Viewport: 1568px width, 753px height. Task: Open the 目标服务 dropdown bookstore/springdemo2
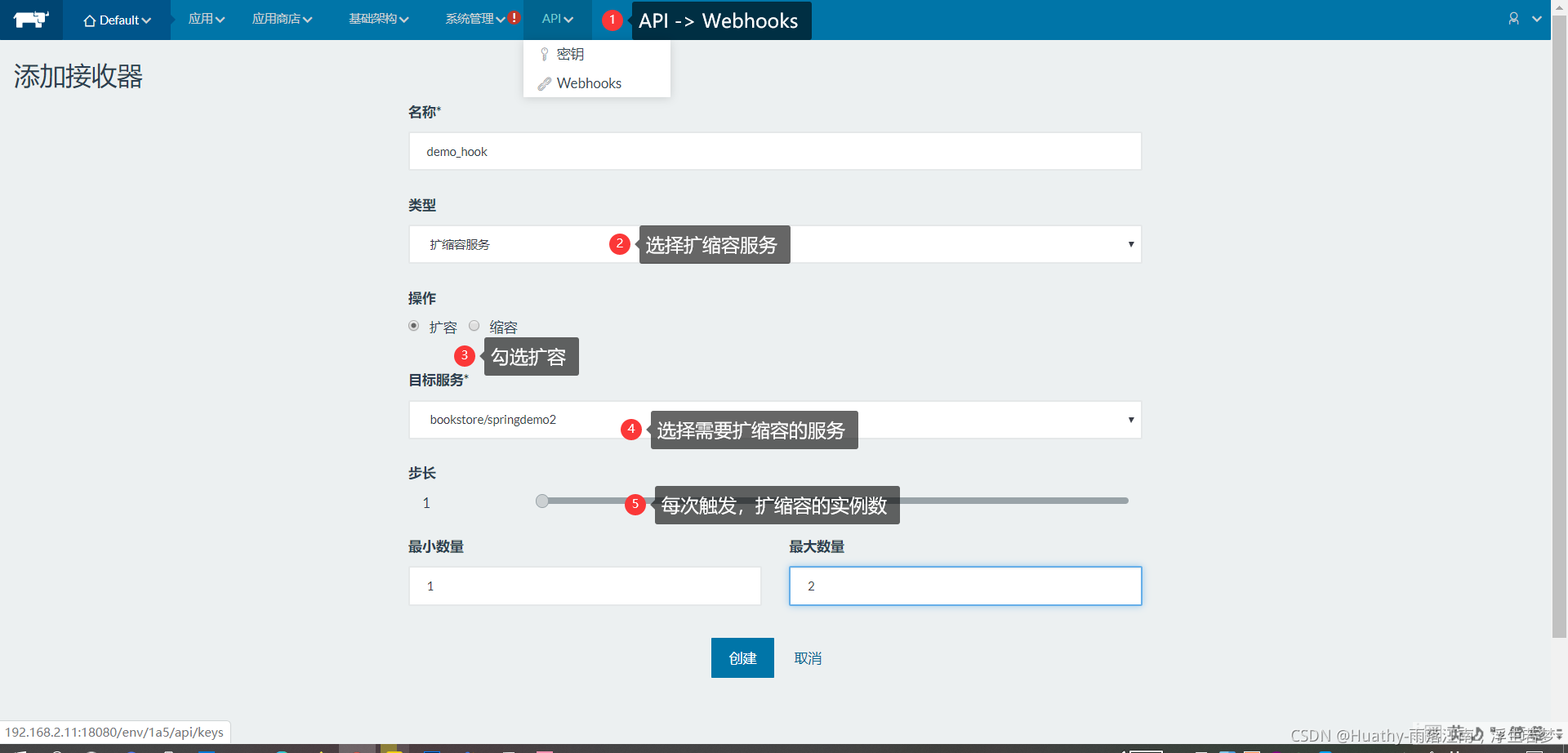775,420
